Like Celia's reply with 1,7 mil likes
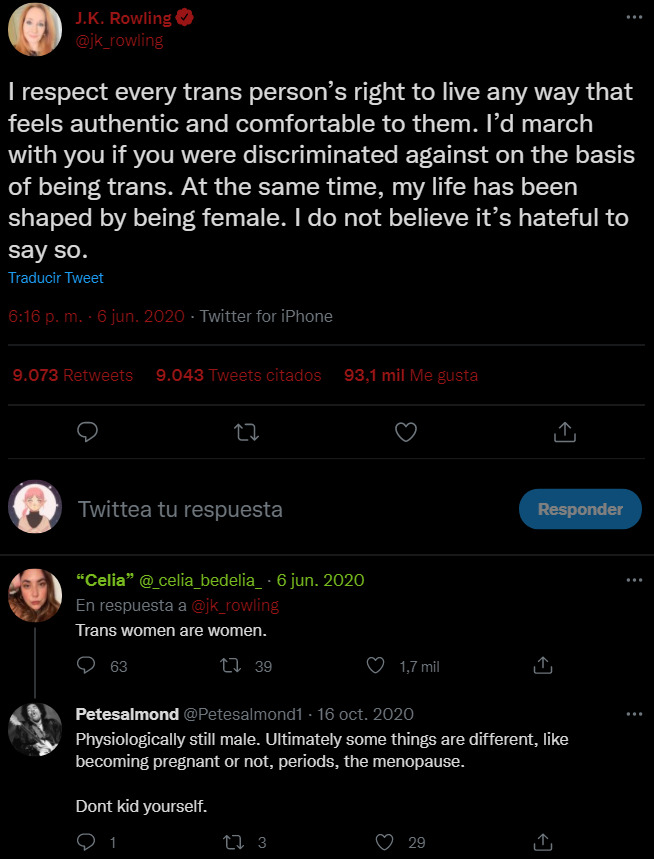 click(376, 665)
